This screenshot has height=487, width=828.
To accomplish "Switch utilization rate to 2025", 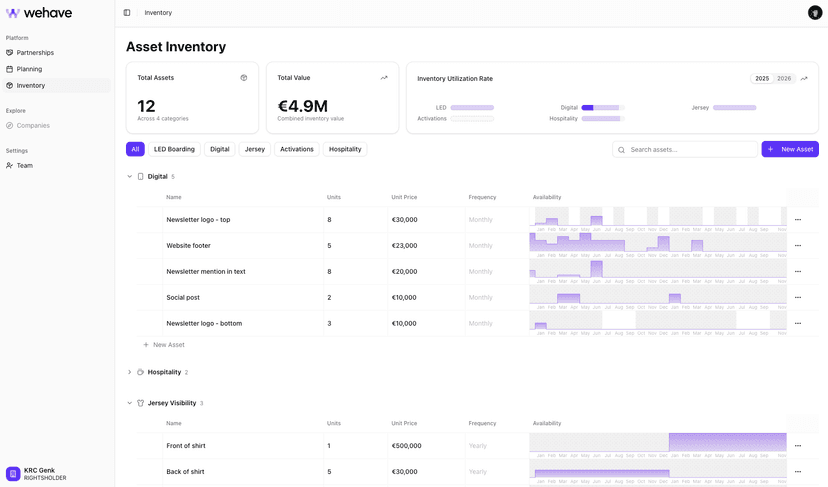I will (x=762, y=78).
